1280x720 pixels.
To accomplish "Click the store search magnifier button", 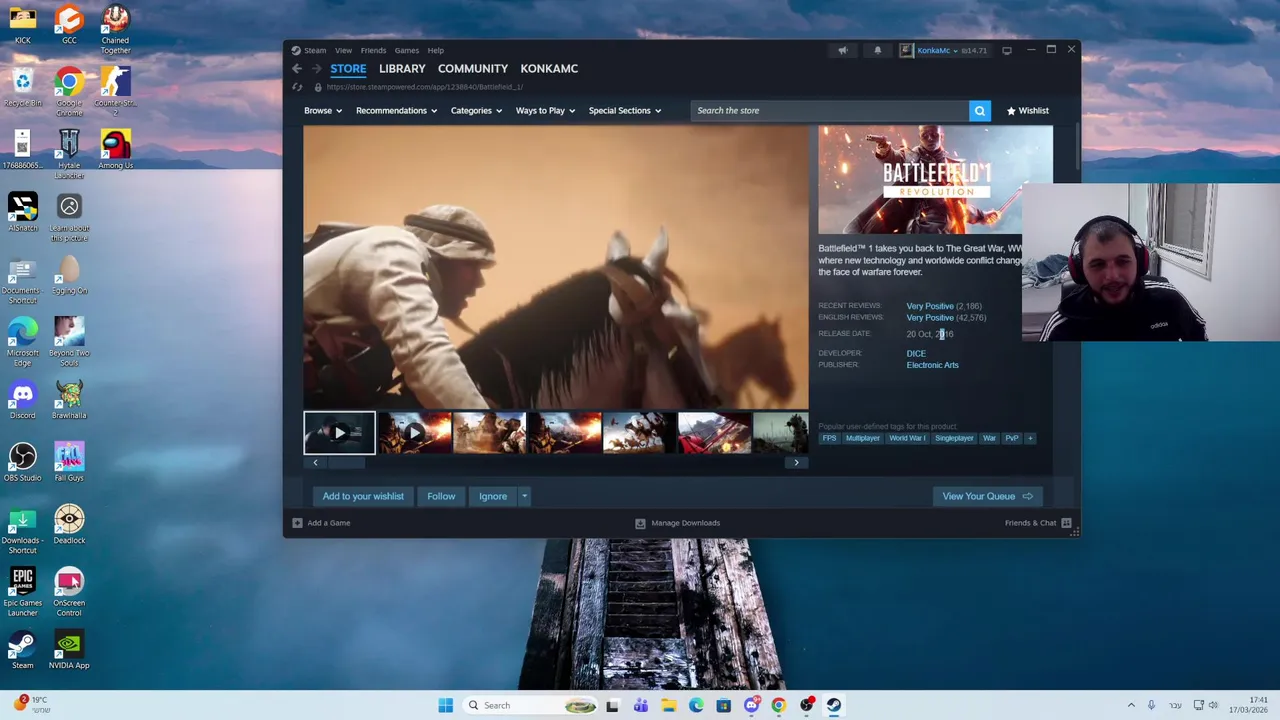I will (980, 111).
